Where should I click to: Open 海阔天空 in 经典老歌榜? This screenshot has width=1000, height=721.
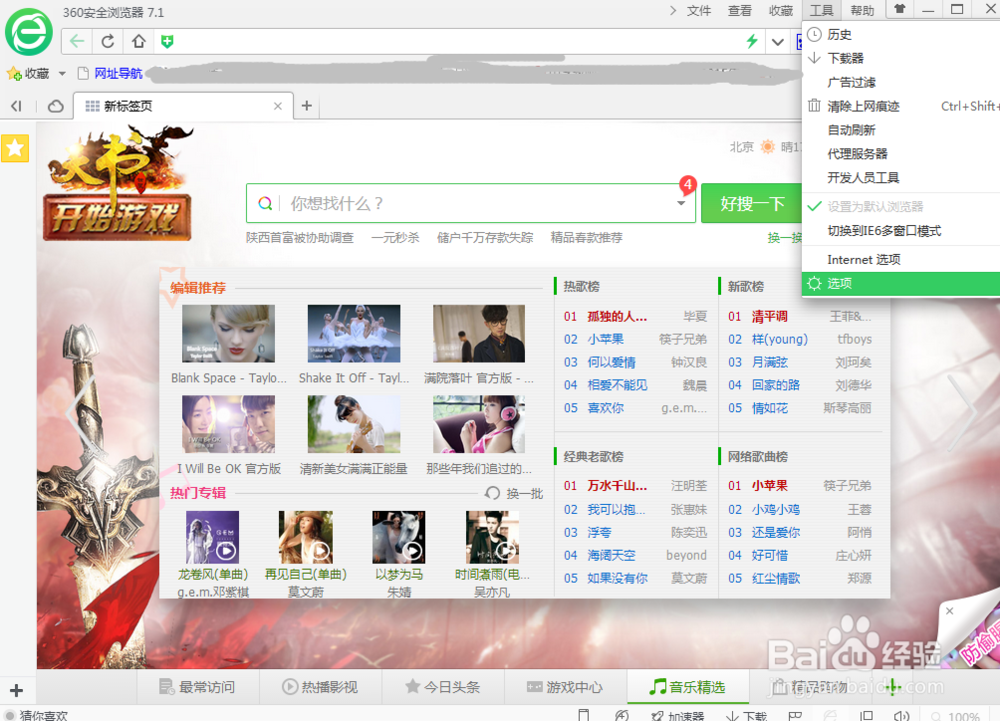pyautogui.click(x=611, y=555)
